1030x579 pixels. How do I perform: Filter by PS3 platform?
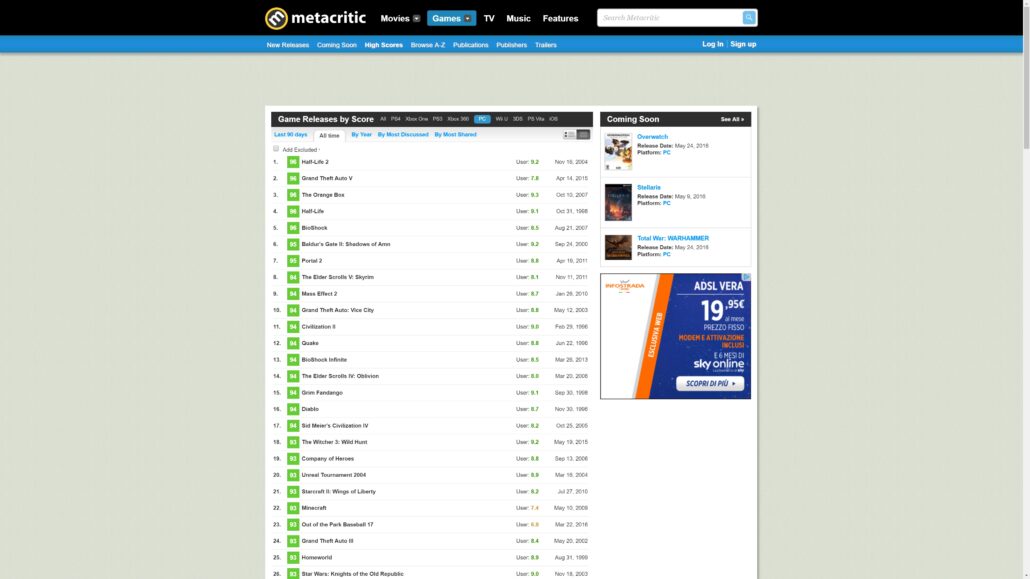[x=437, y=119]
